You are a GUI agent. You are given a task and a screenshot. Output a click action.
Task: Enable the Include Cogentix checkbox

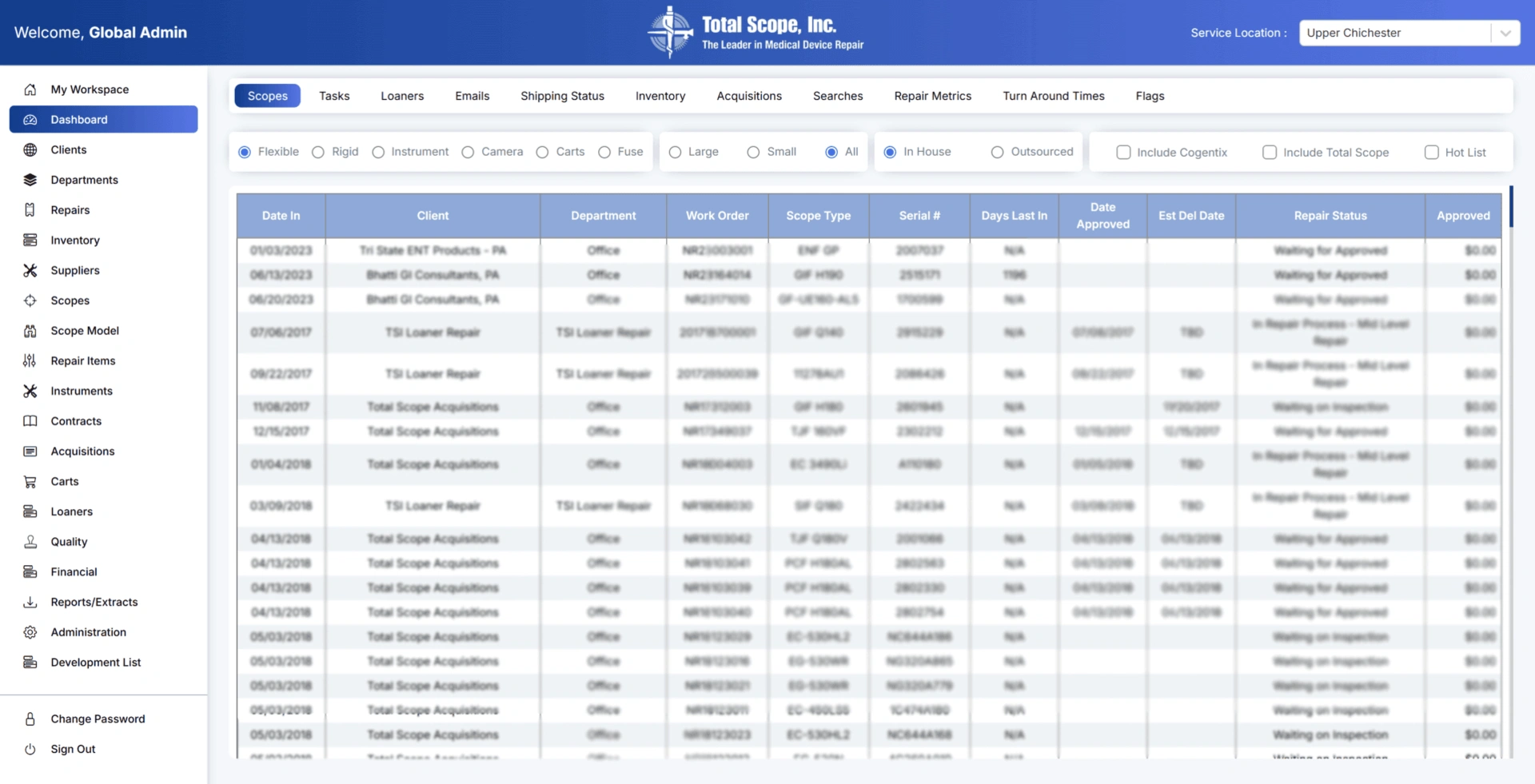1123,153
